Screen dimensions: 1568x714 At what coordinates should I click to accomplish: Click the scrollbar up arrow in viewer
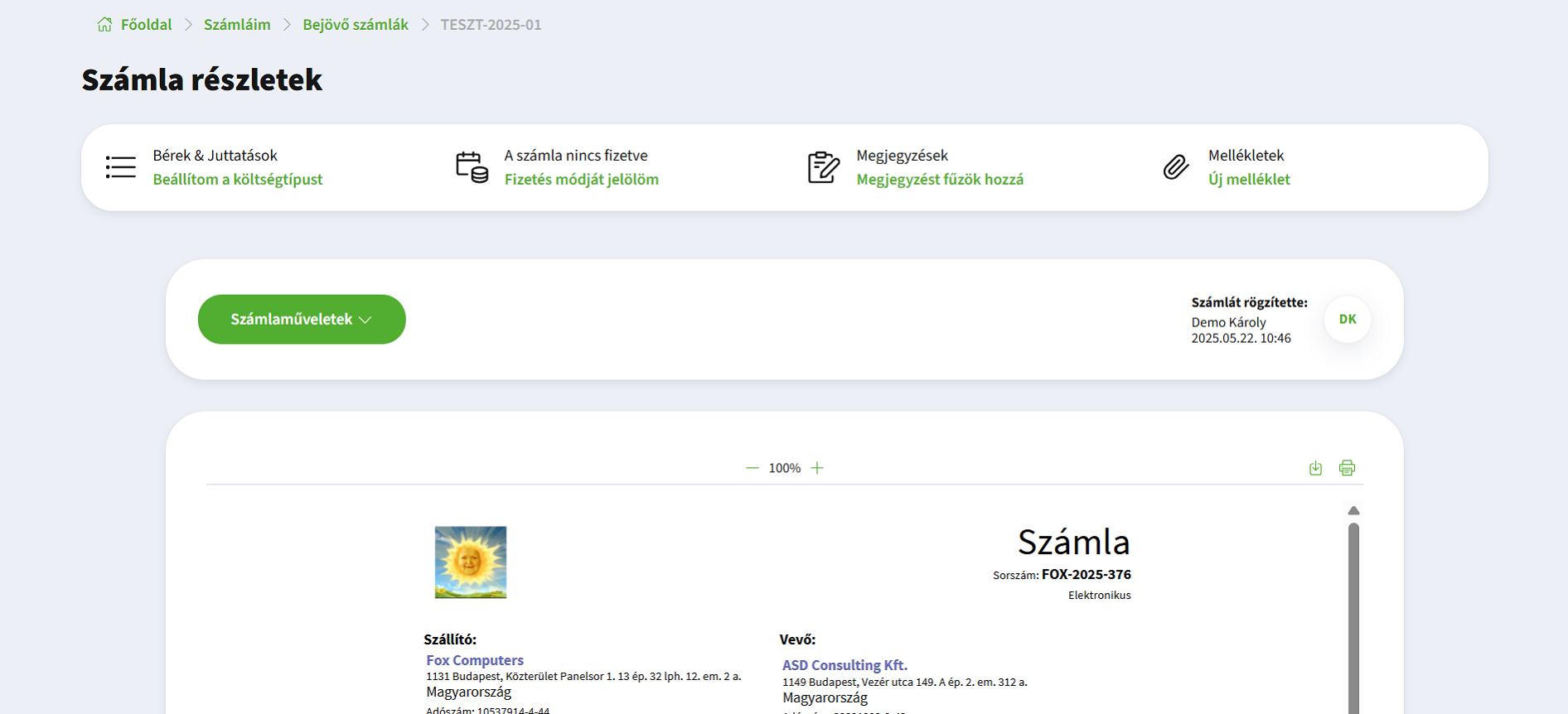[1353, 510]
